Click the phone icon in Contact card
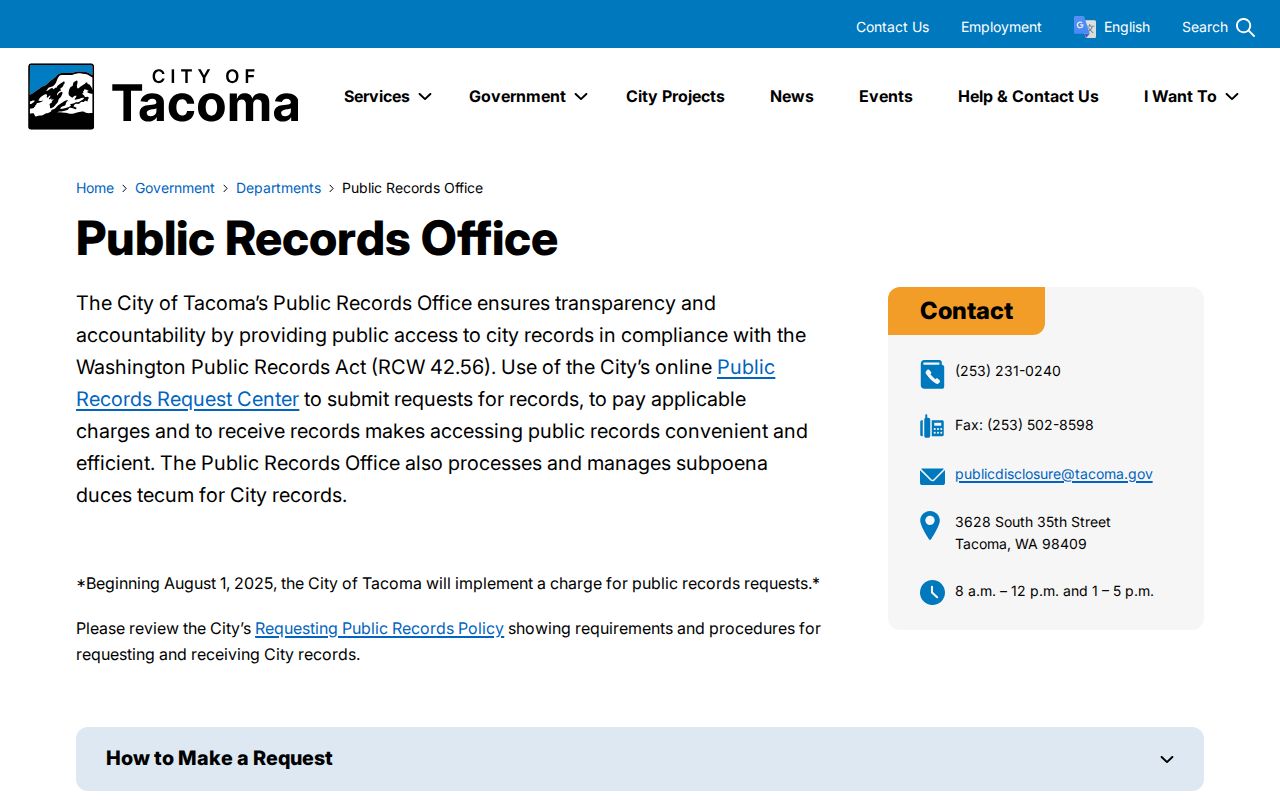 point(932,374)
